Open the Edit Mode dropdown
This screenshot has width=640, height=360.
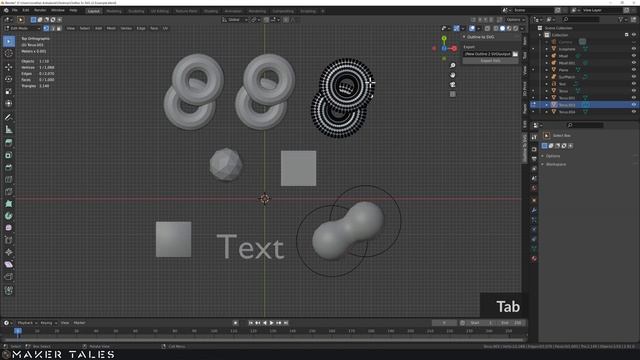[x=22, y=28]
